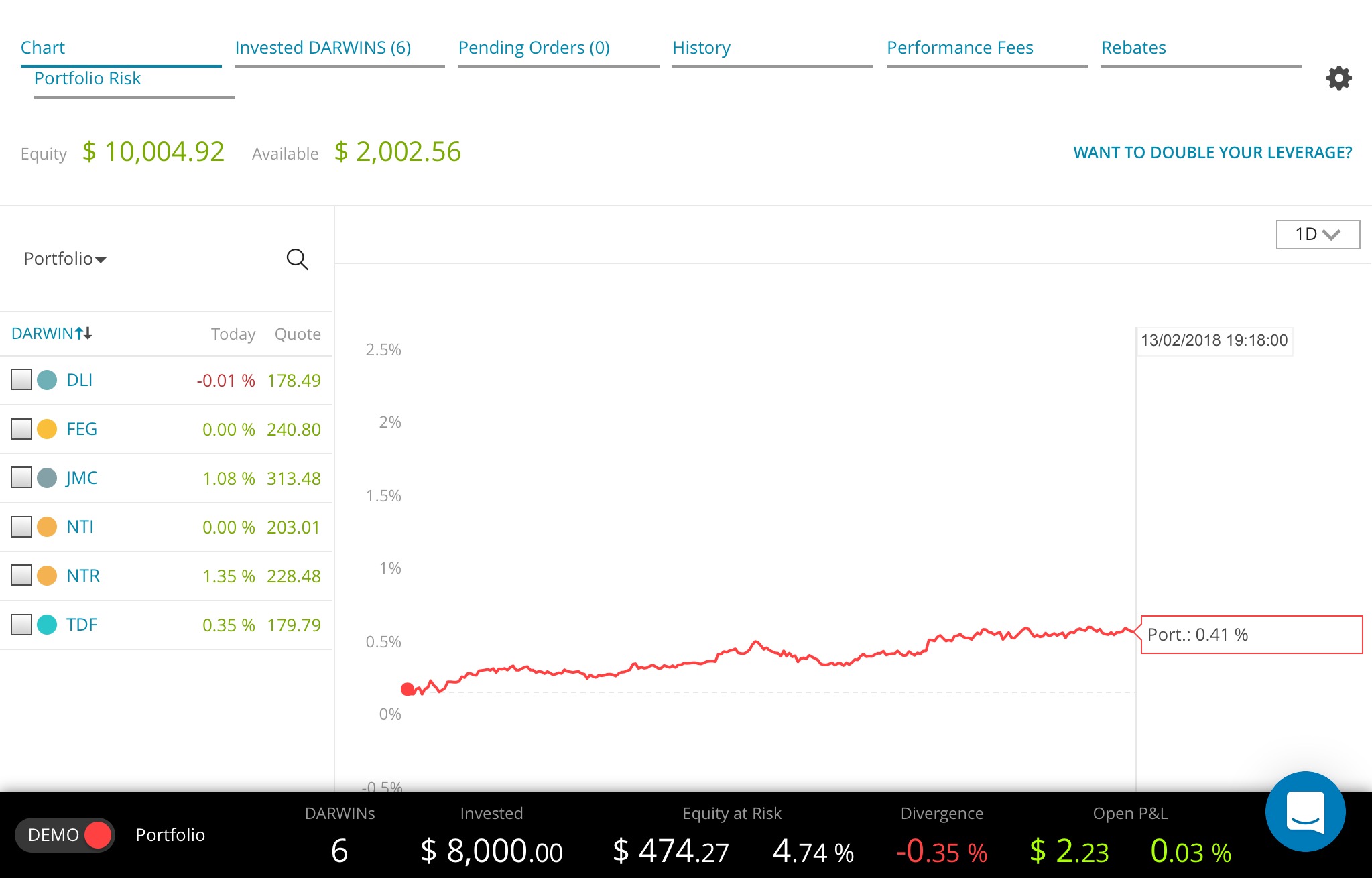Open the 1D timeframe dropdown
This screenshot has width=1372, height=878.
(x=1318, y=235)
